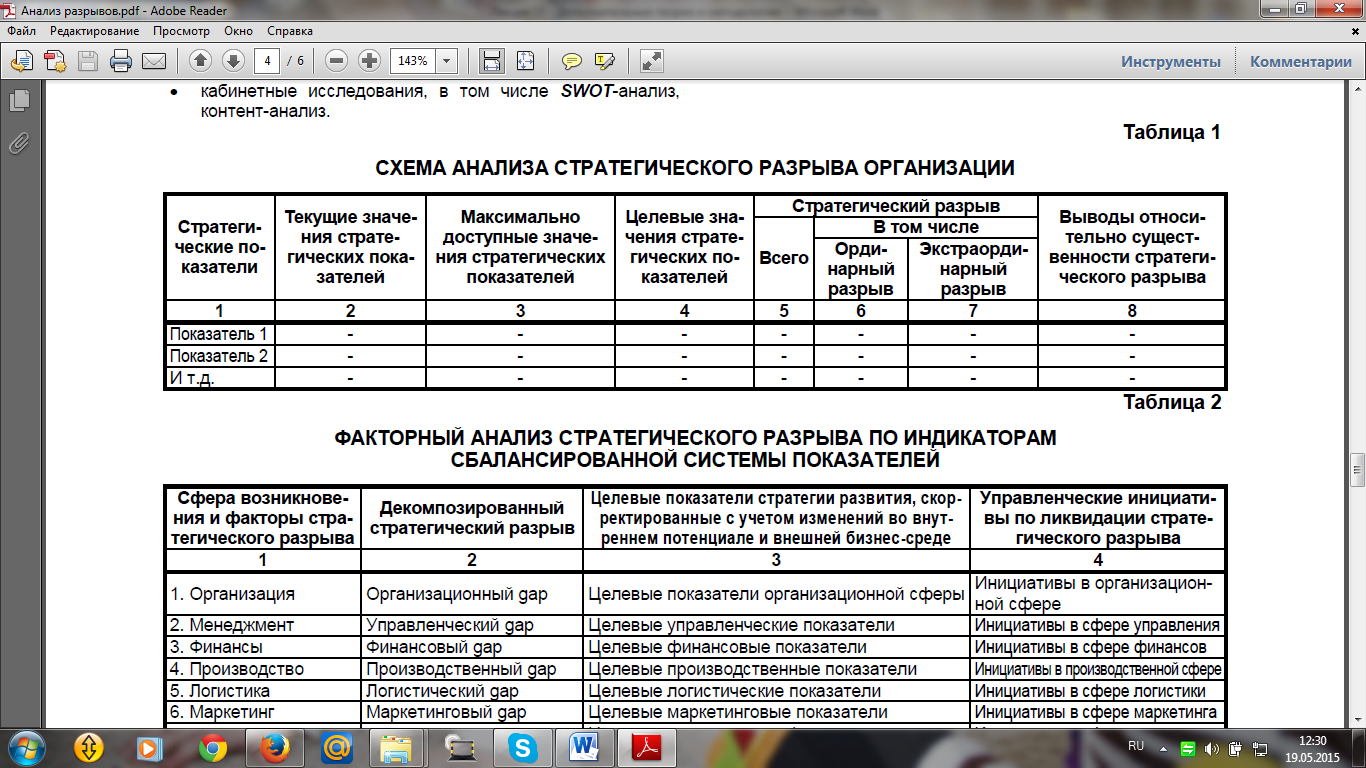Viewport: 1366px width, 768px height.
Task: Add a sticky note comment
Action: [572, 61]
